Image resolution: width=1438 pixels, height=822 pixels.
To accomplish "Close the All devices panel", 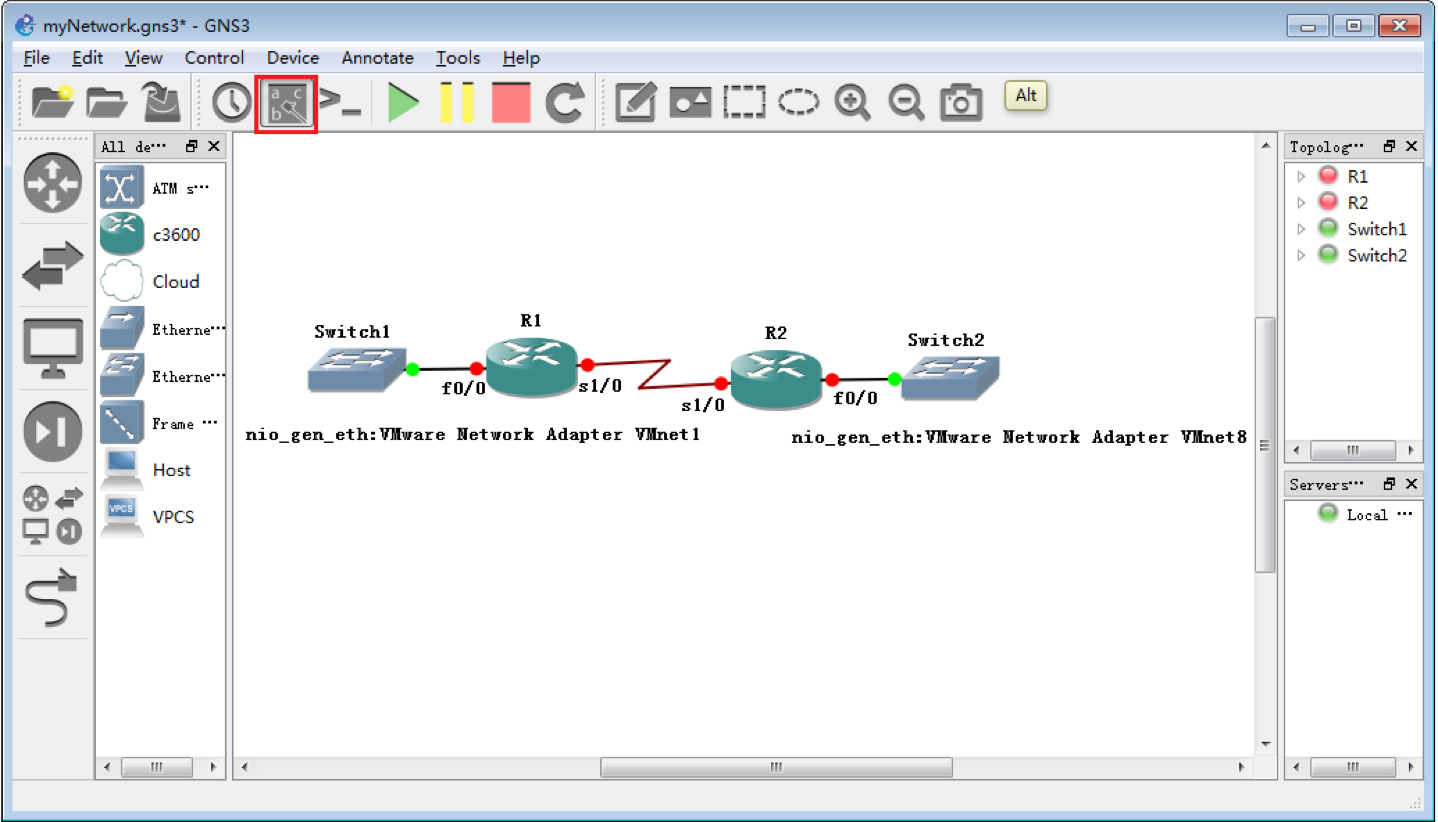I will click(213, 146).
